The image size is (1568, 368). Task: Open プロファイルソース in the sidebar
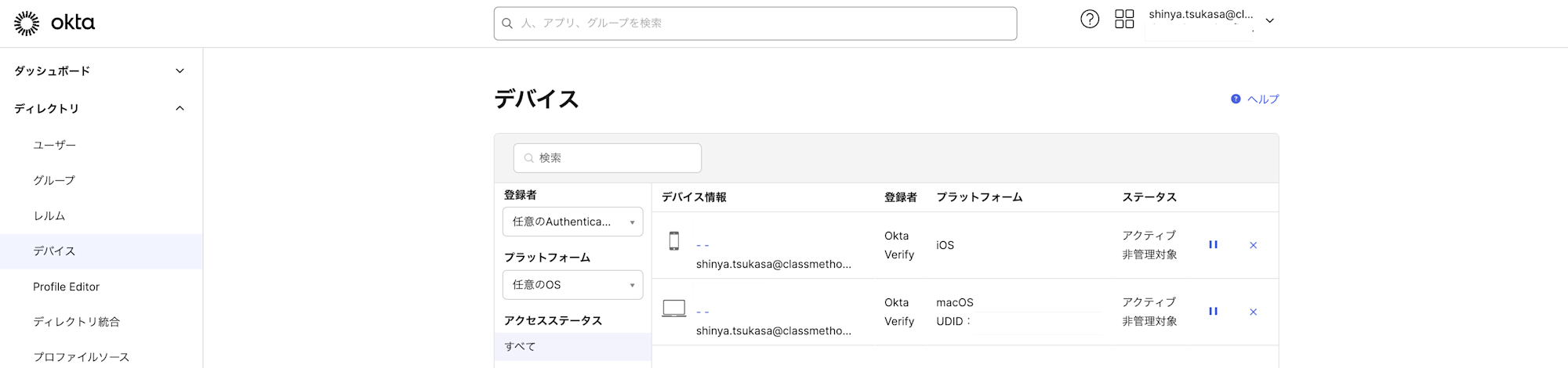click(x=82, y=357)
